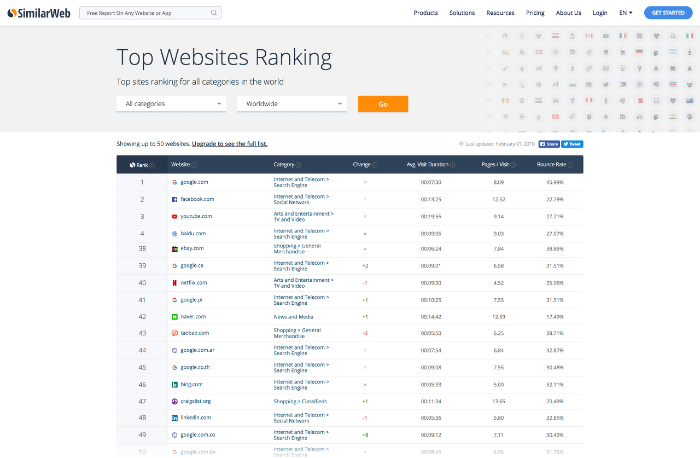Click the ebay.com favicon icon
Viewport: 700px width, 458px height.
175,249
